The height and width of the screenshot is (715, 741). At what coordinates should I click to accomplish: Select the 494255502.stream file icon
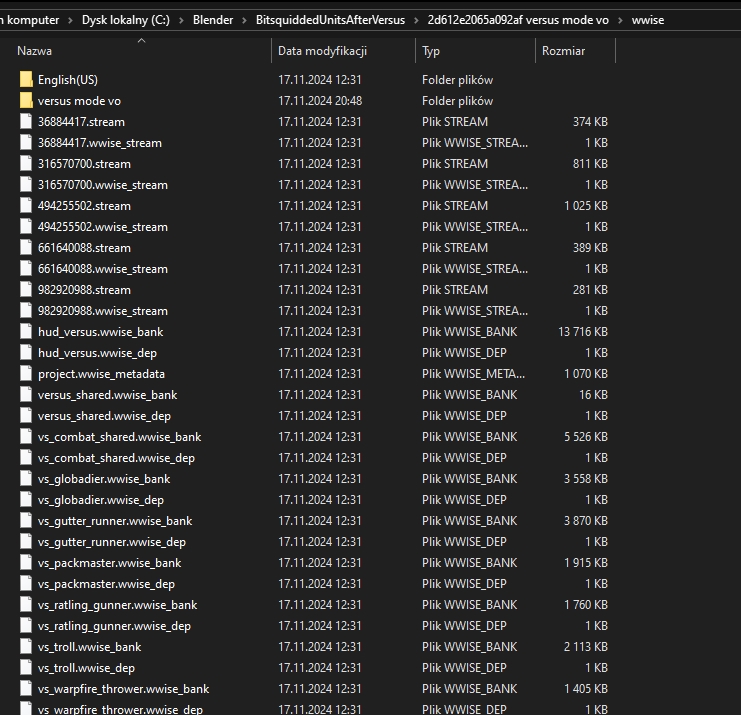point(26,206)
